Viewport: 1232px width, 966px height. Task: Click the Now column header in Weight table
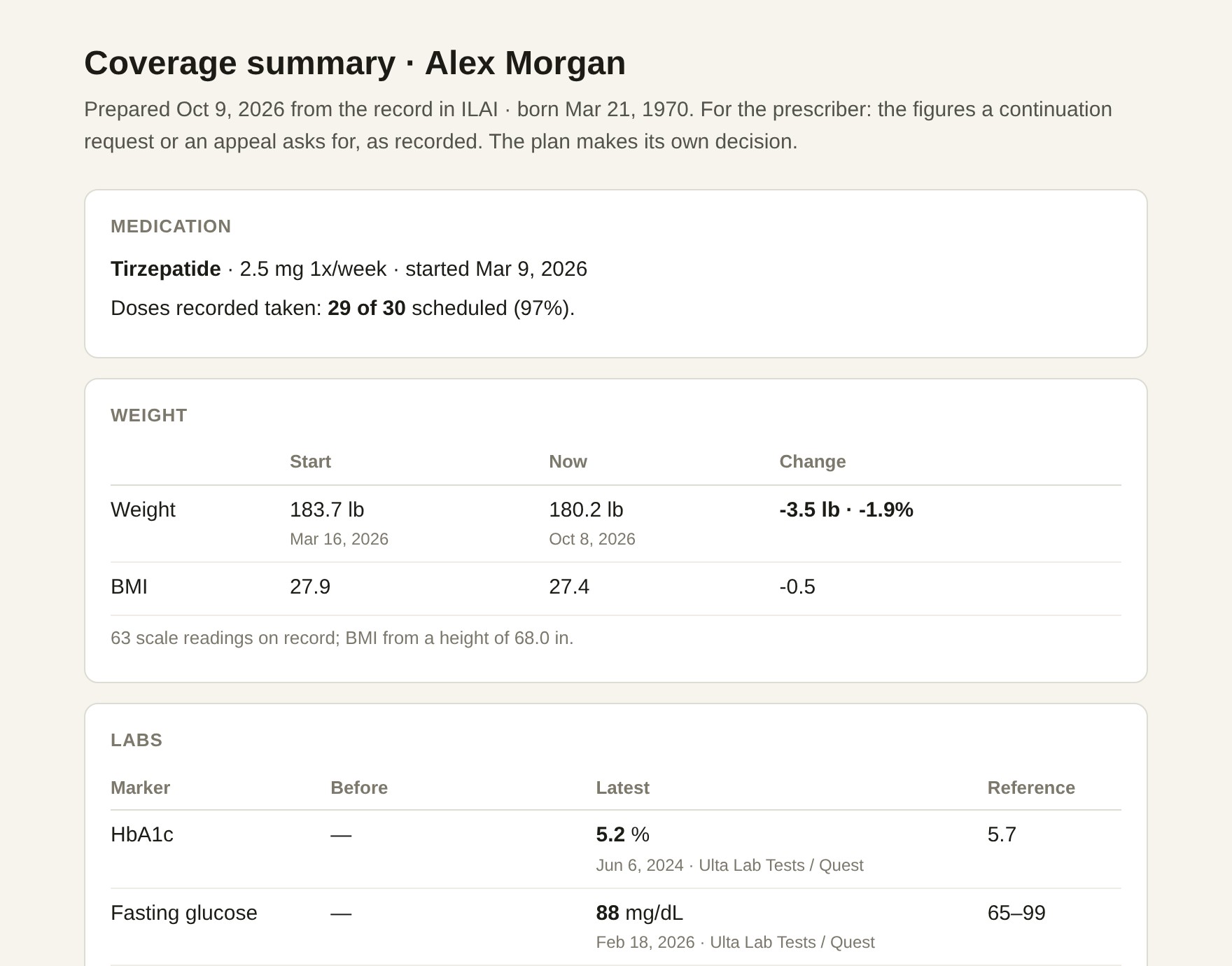[x=568, y=461]
